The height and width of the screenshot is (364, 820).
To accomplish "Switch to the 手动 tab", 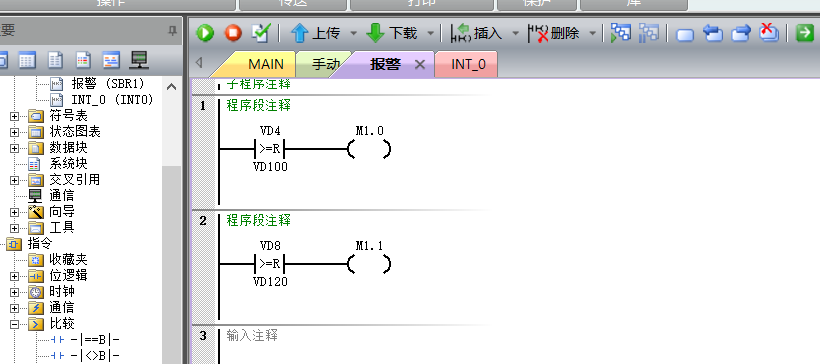I will click(x=325, y=64).
